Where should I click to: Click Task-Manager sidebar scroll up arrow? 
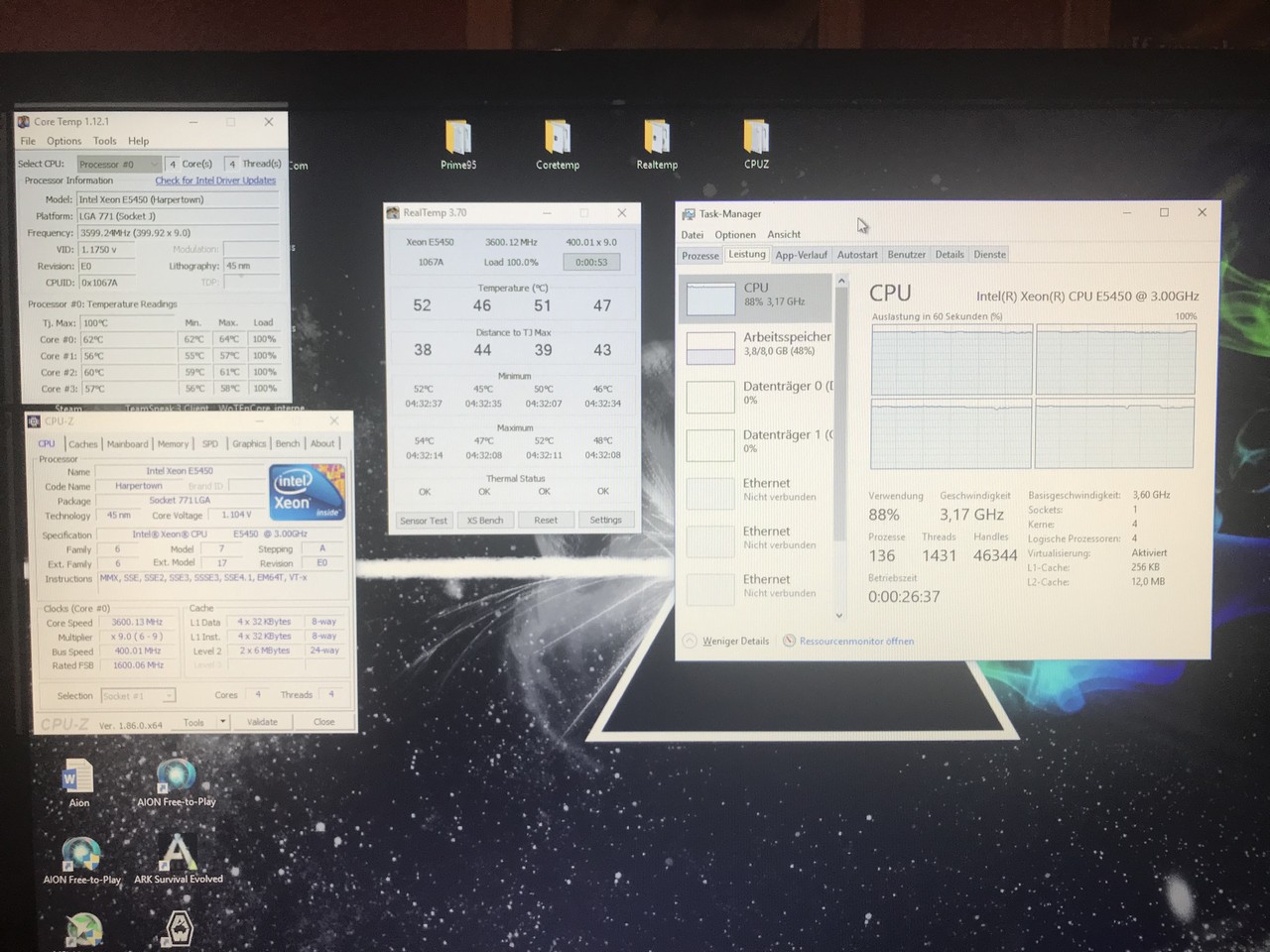coord(841,282)
